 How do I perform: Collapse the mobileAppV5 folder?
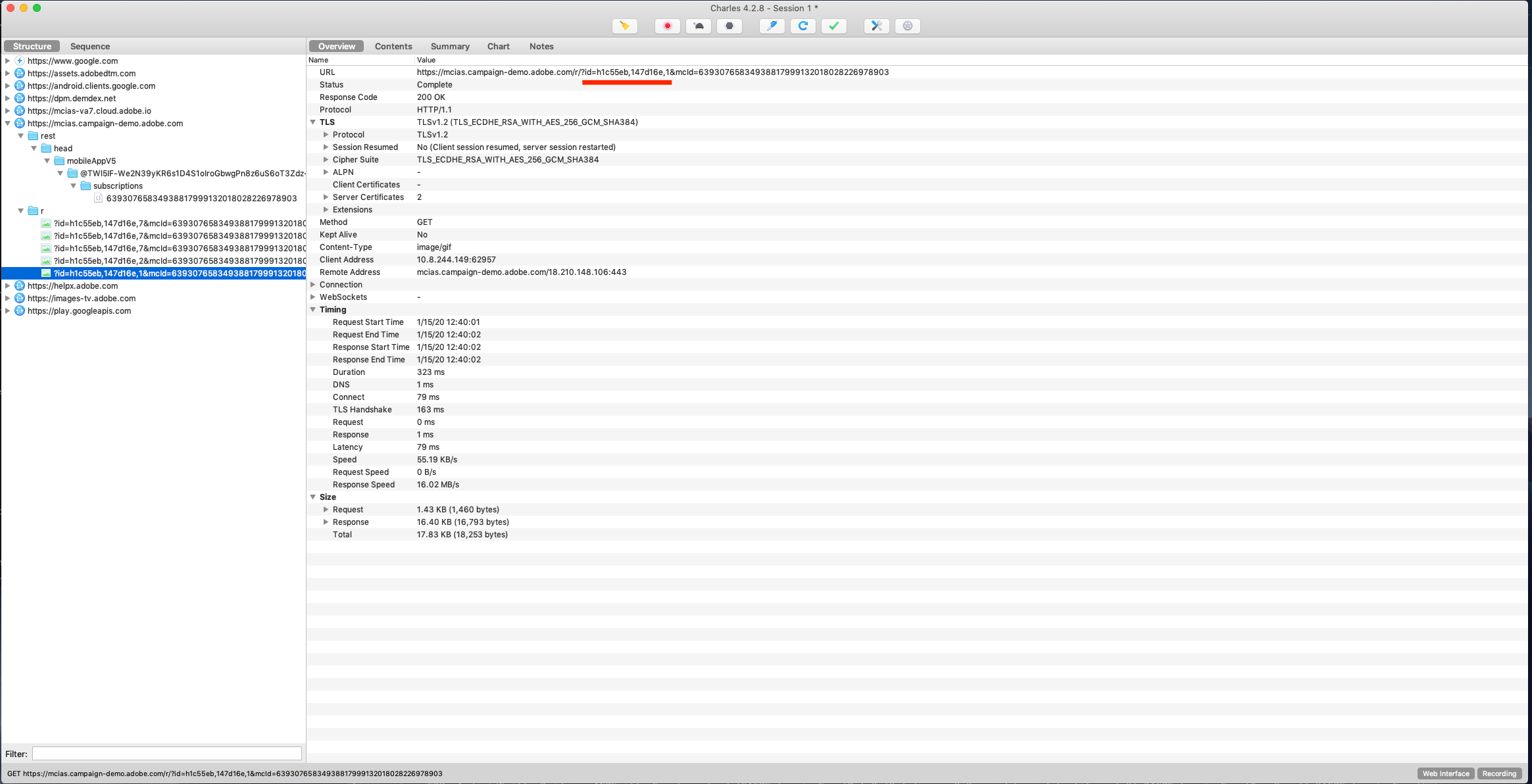click(47, 160)
